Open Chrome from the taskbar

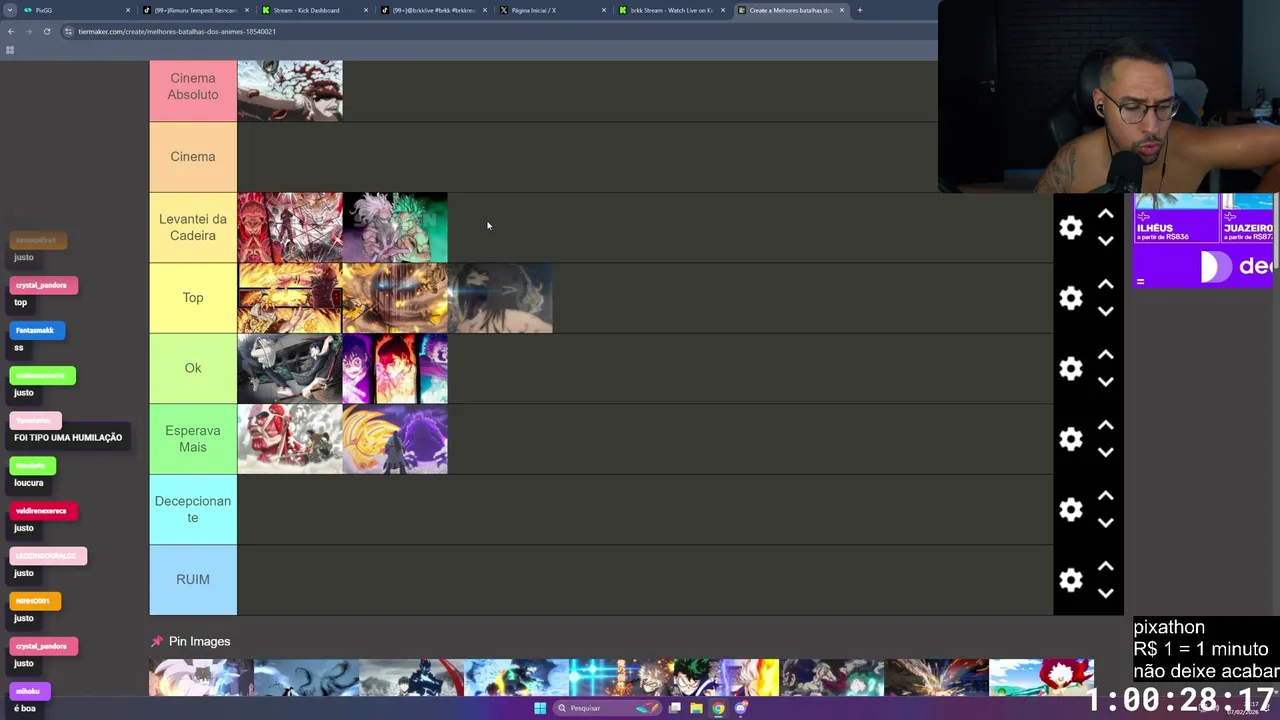(718, 708)
